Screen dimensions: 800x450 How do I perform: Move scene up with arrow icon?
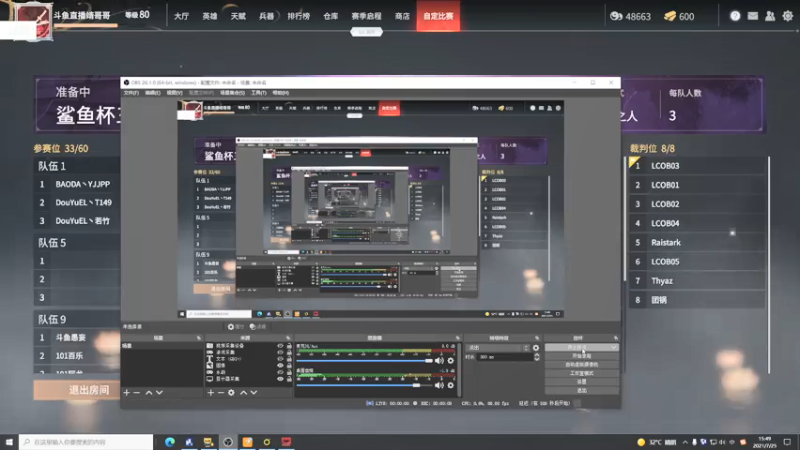point(148,392)
